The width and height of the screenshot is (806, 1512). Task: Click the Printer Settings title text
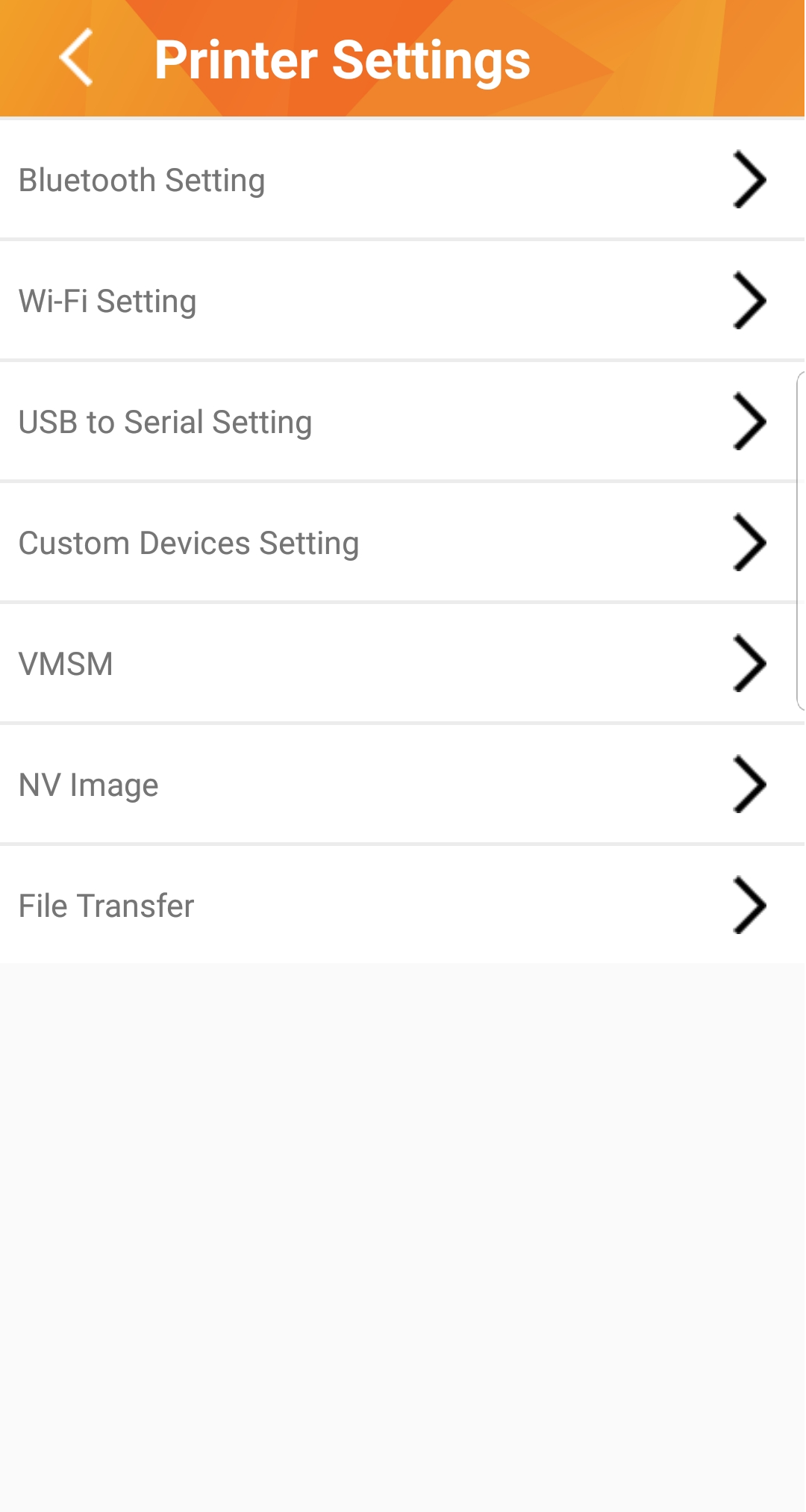pos(342,60)
